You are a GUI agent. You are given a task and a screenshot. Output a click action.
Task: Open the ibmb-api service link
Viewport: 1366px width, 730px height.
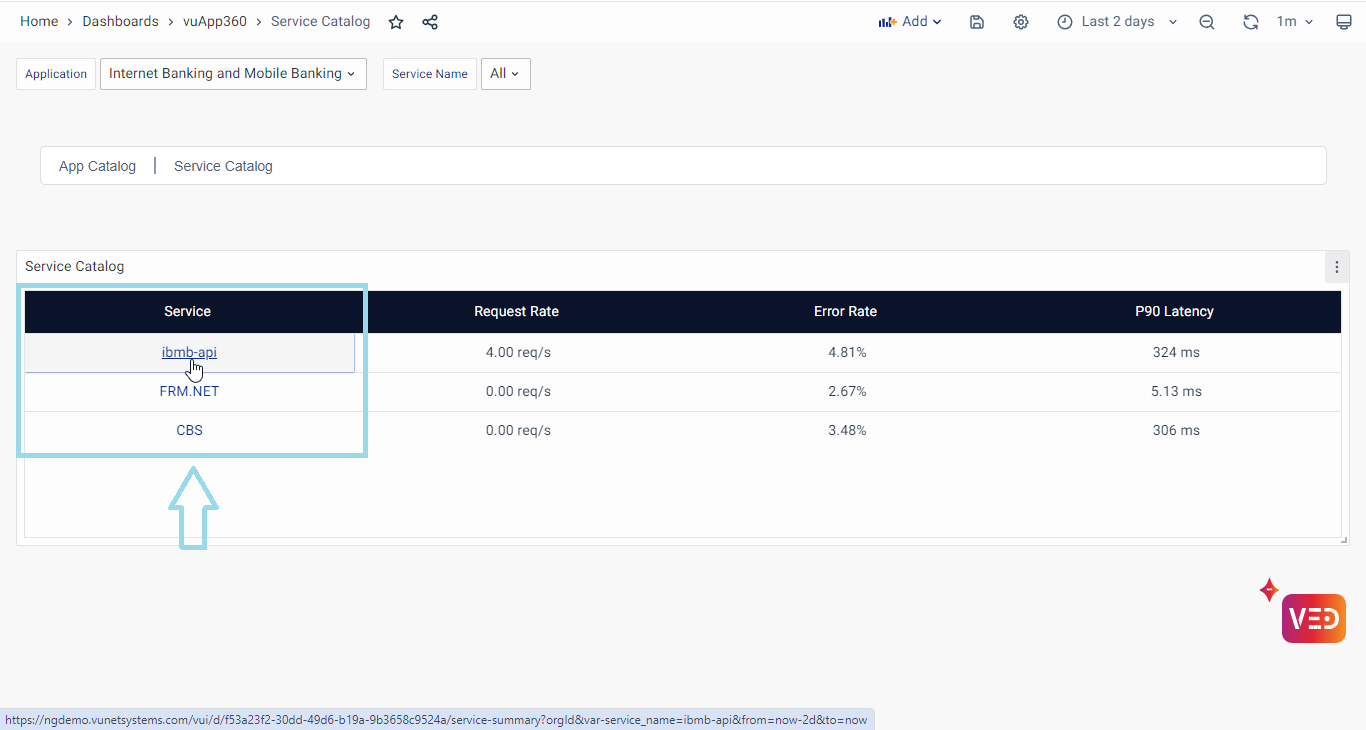click(189, 352)
